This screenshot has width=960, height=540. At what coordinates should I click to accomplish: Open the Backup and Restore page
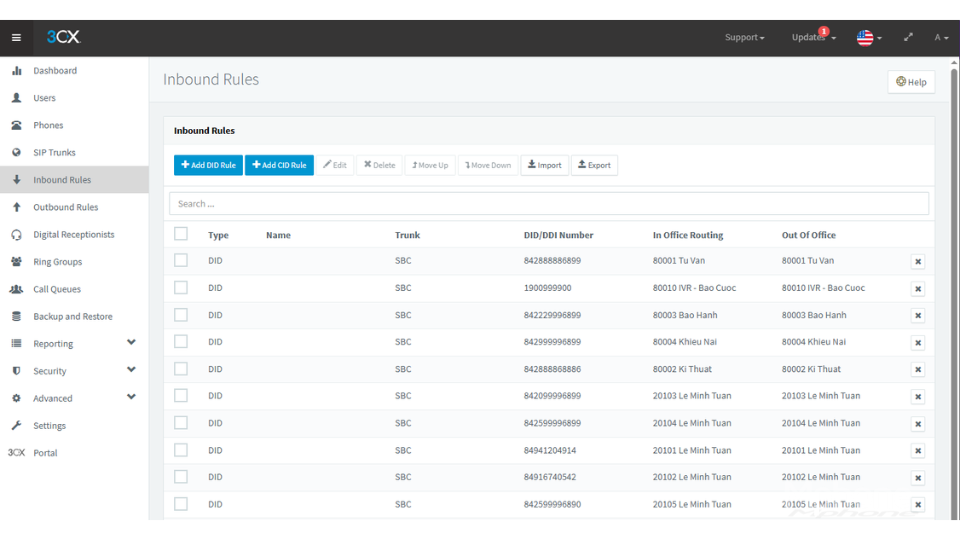tap(74, 317)
